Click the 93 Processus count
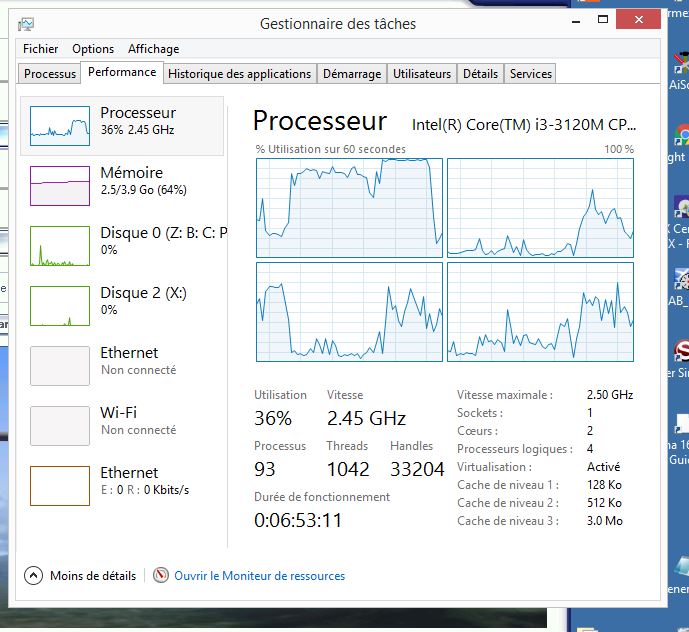The width and height of the screenshot is (689, 632). coord(265,469)
